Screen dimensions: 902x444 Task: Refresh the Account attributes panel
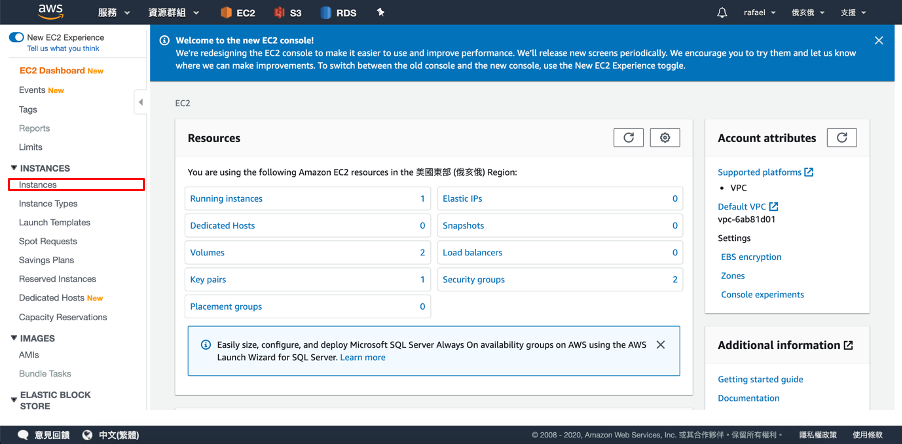click(x=842, y=137)
